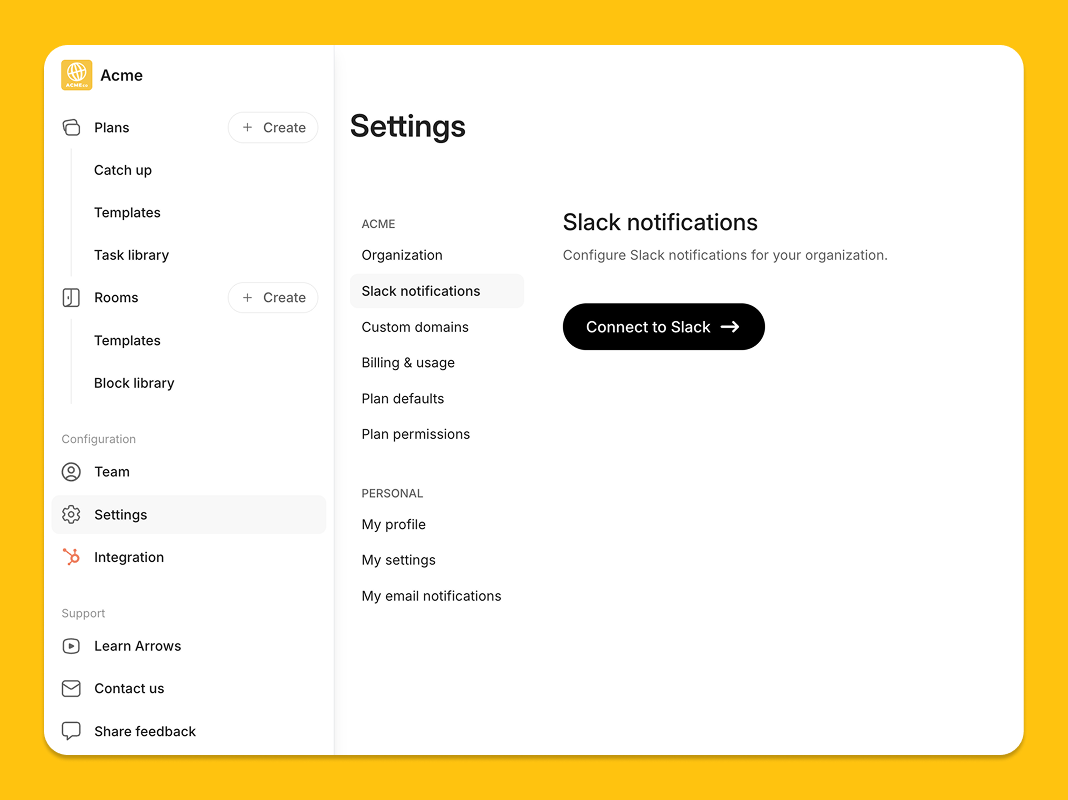Open Catch up under Plans
This screenshot has height=800, width=1068.
pyautogui.click(x=123, y=170)
